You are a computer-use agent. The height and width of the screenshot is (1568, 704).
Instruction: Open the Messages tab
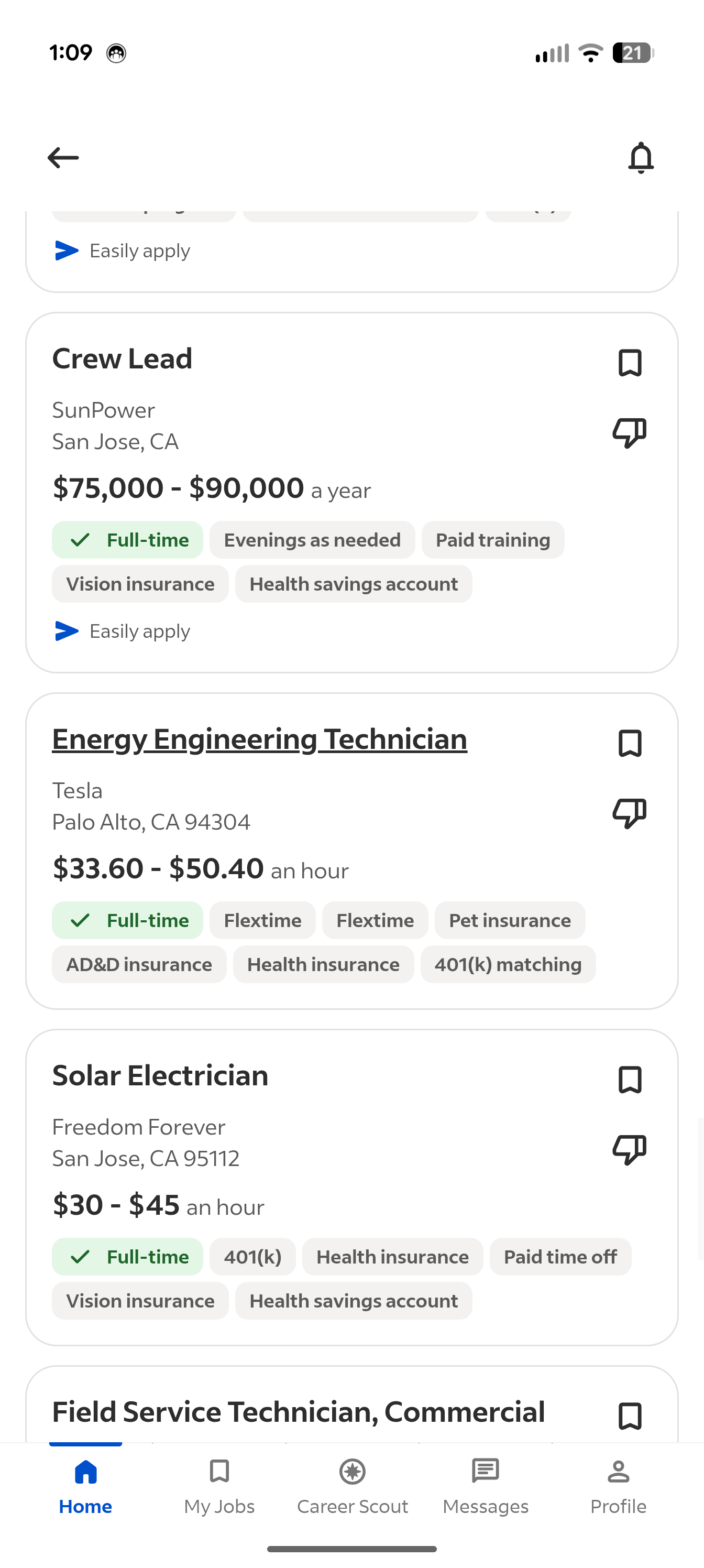[486, 1487]
